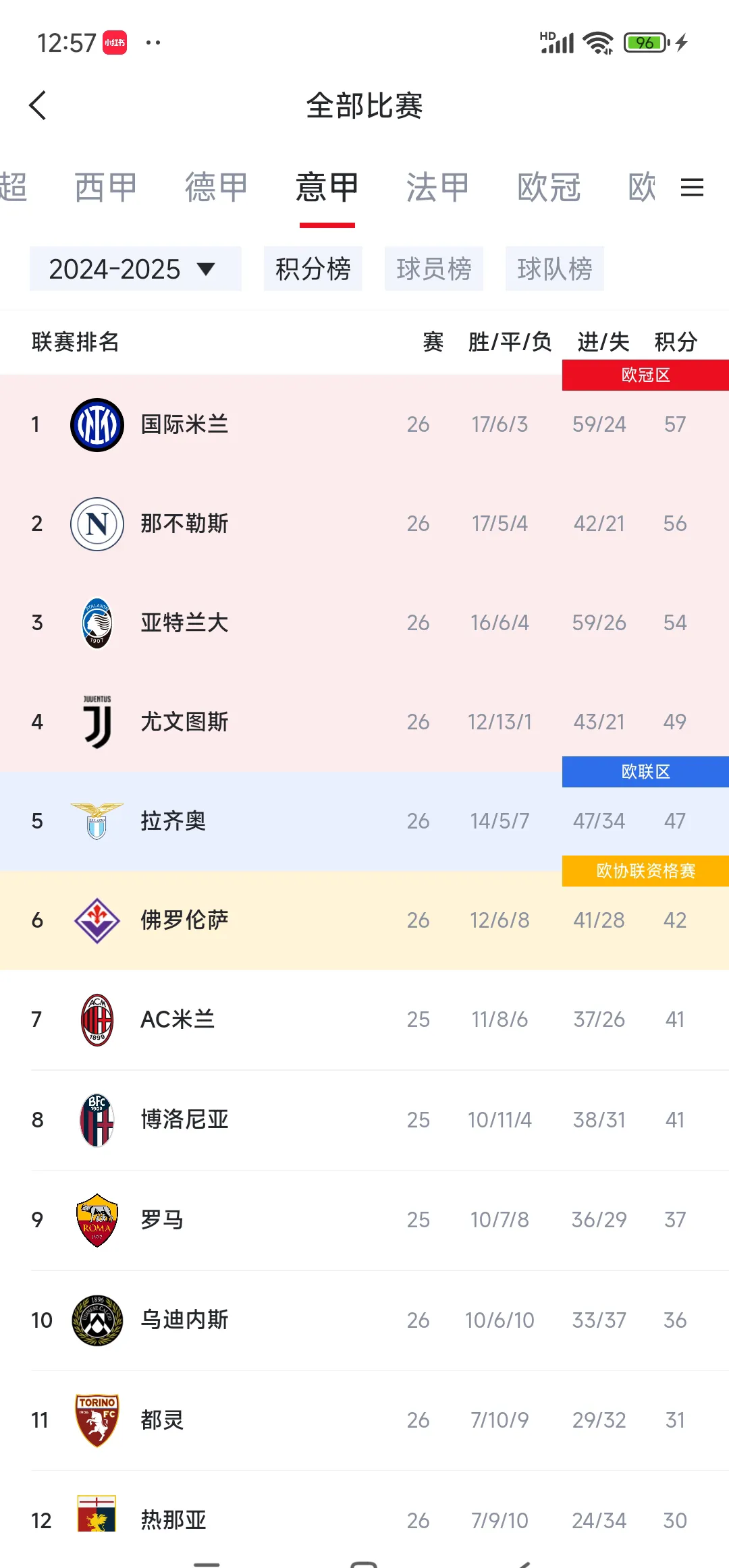Click the Lazio club crest
The image size is (729, 1568).
(x=97, y=820)
